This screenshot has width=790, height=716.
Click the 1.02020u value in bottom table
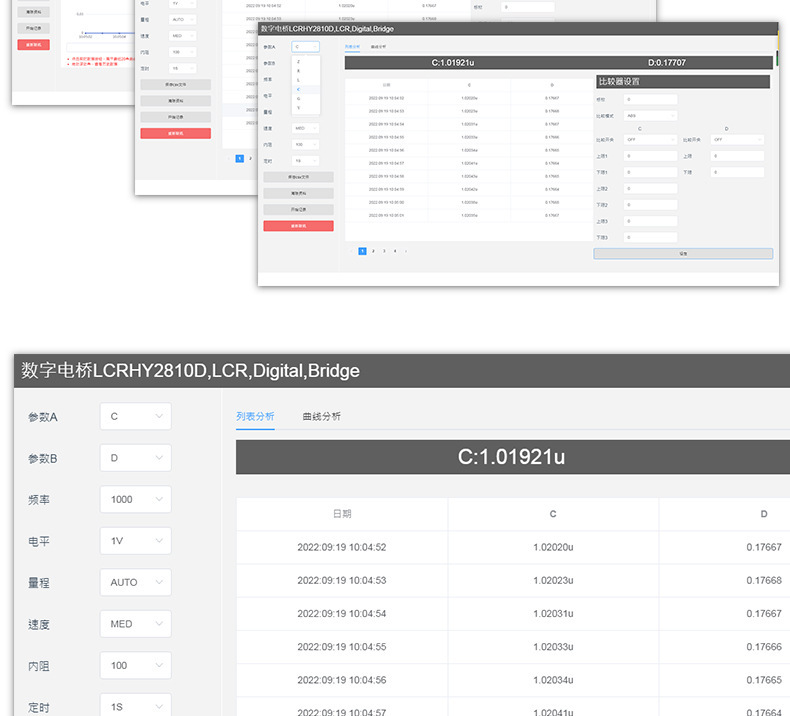point(553,547)
